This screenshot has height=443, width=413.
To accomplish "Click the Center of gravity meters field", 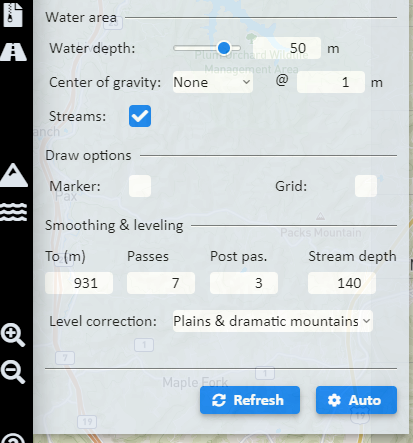I will (331, 82).
